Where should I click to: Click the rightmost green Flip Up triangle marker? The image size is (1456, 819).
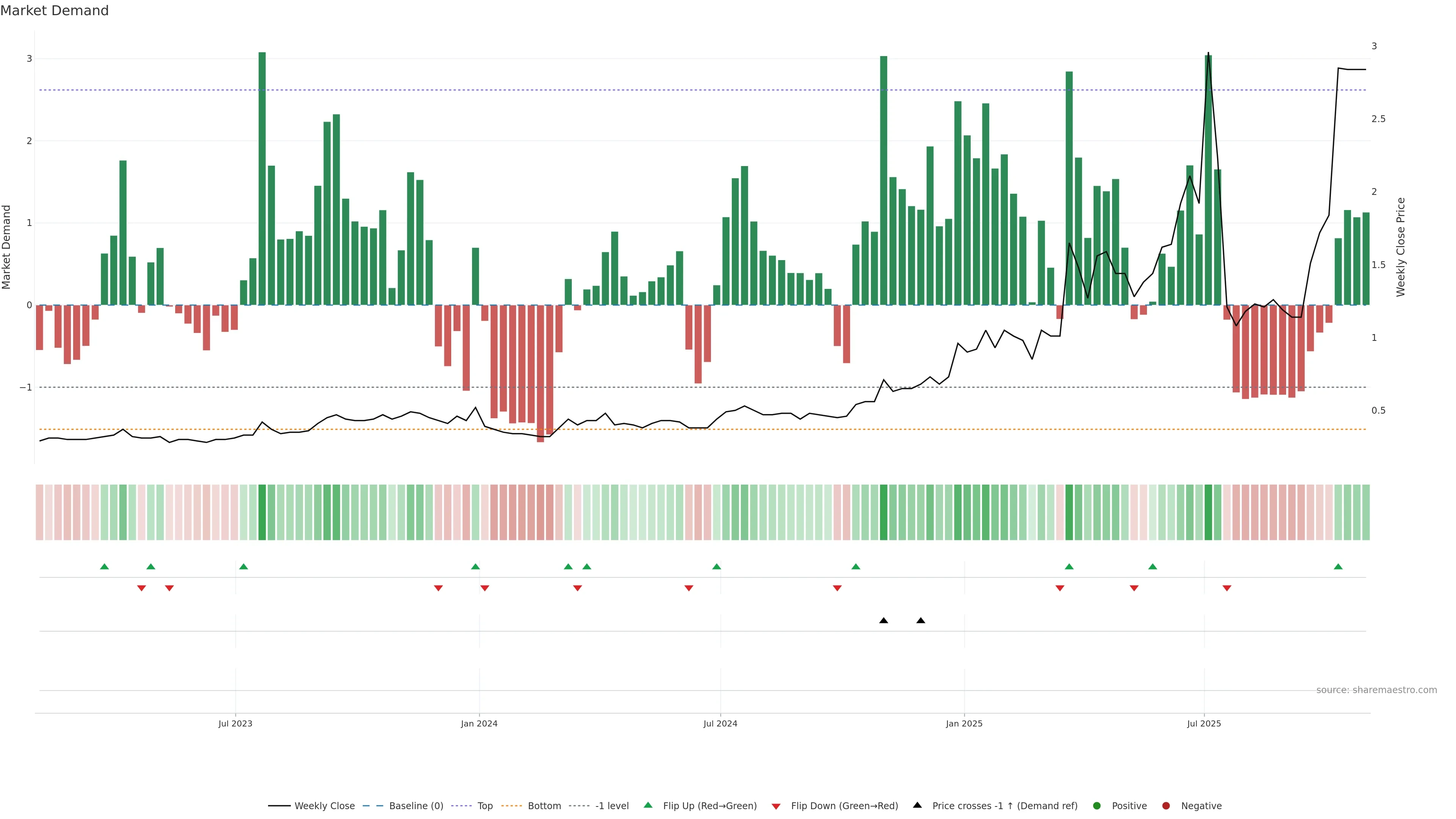[x=1338, y=566]
